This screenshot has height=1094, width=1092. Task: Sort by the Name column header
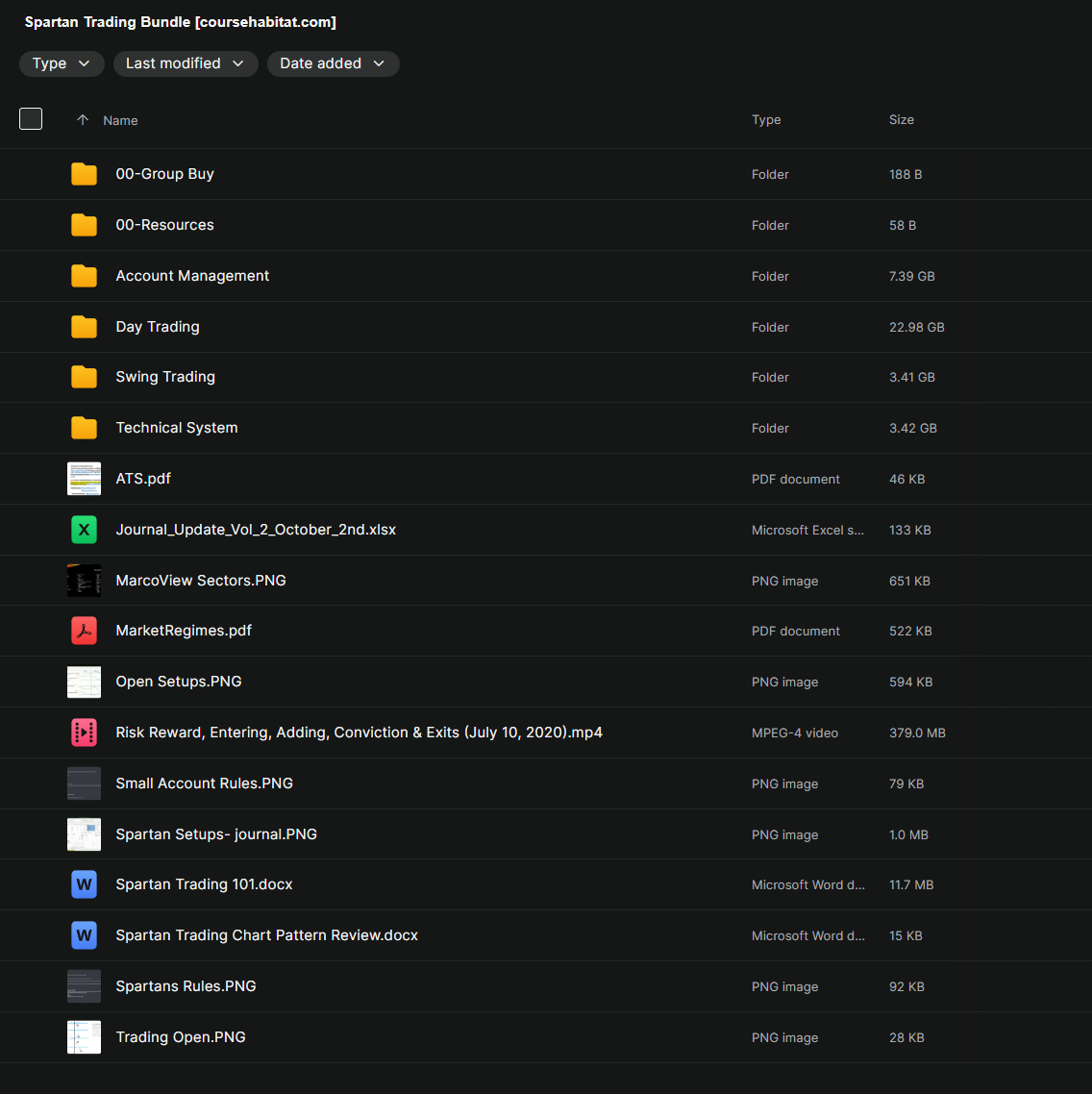(x=120, y=121)
